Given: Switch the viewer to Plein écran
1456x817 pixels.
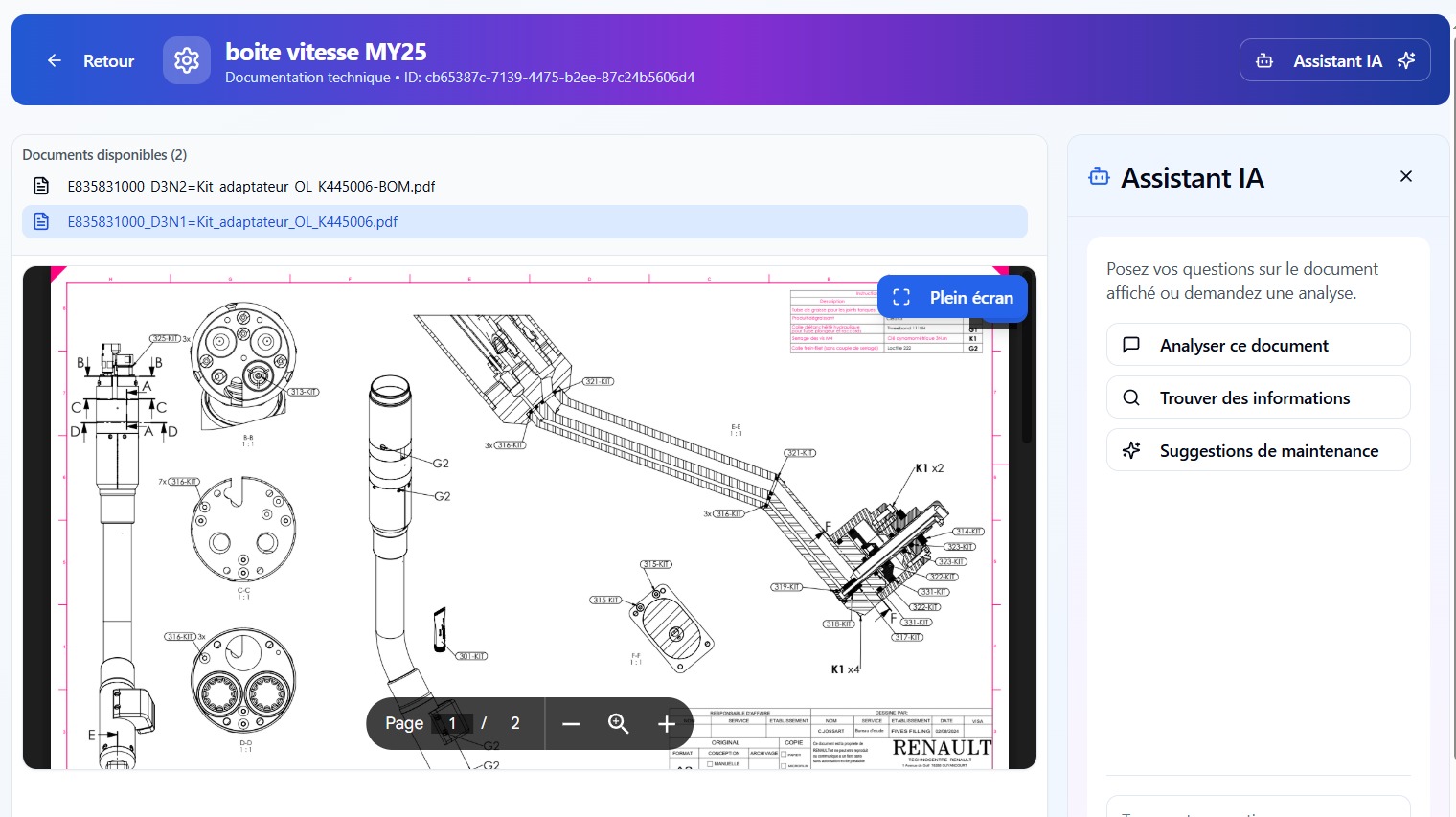Looking at the screenshot, I should 952,298.
